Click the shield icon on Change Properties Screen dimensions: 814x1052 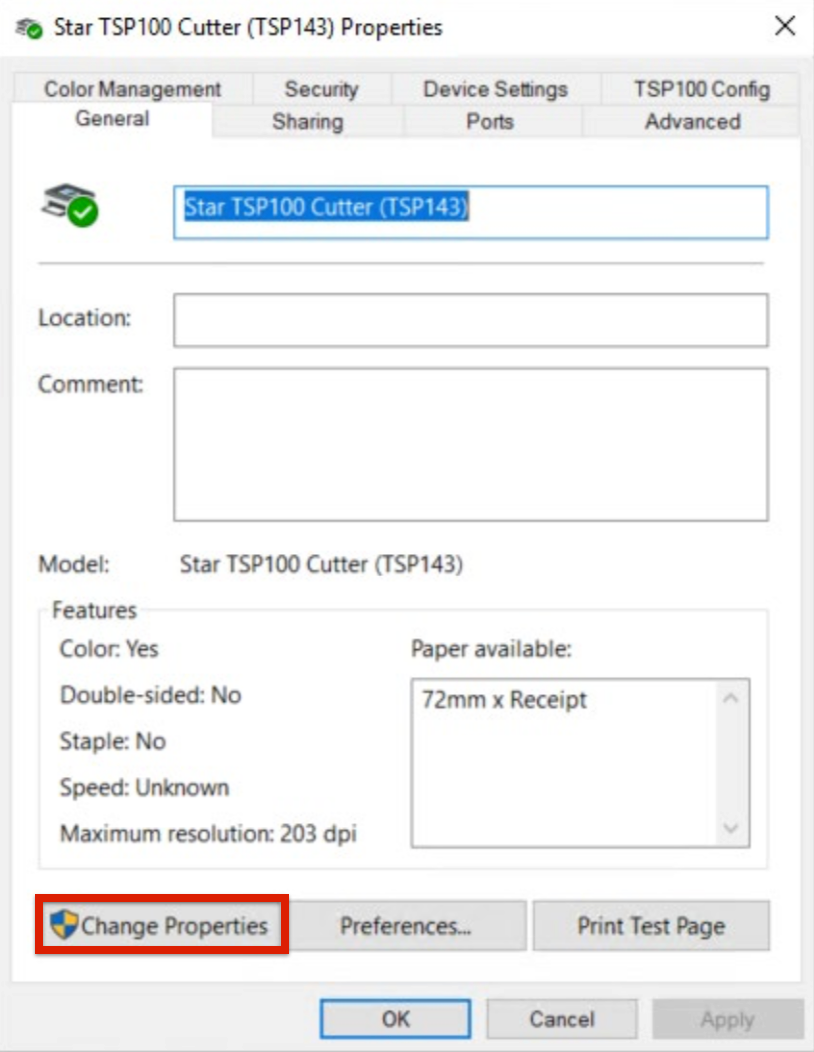point(64,925)
